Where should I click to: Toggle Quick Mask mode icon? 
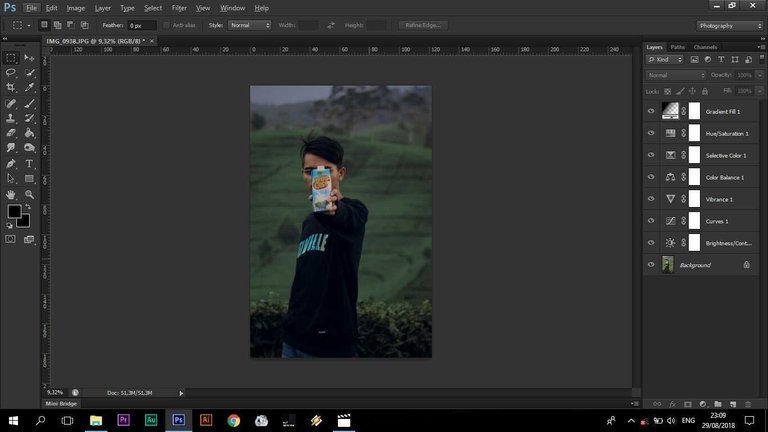click(x=10, y=239)
